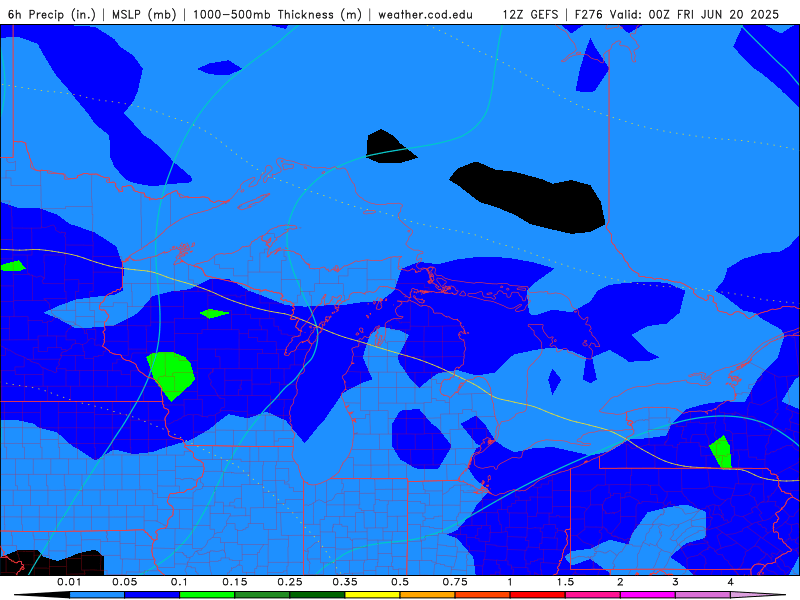Select the dark green 0.25–0.35 legend swatch
This screenshot has width=800, height=600.
[x=317, y=595]
